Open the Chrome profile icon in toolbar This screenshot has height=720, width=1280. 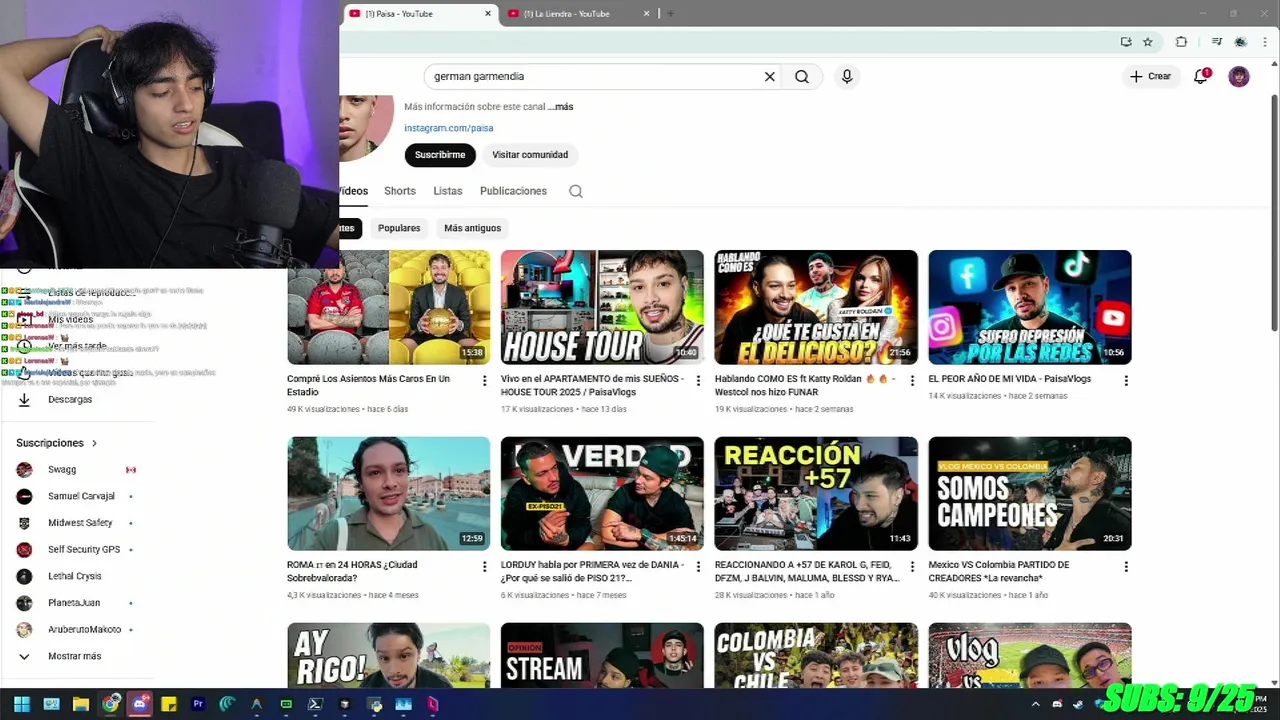(1241, 42)
